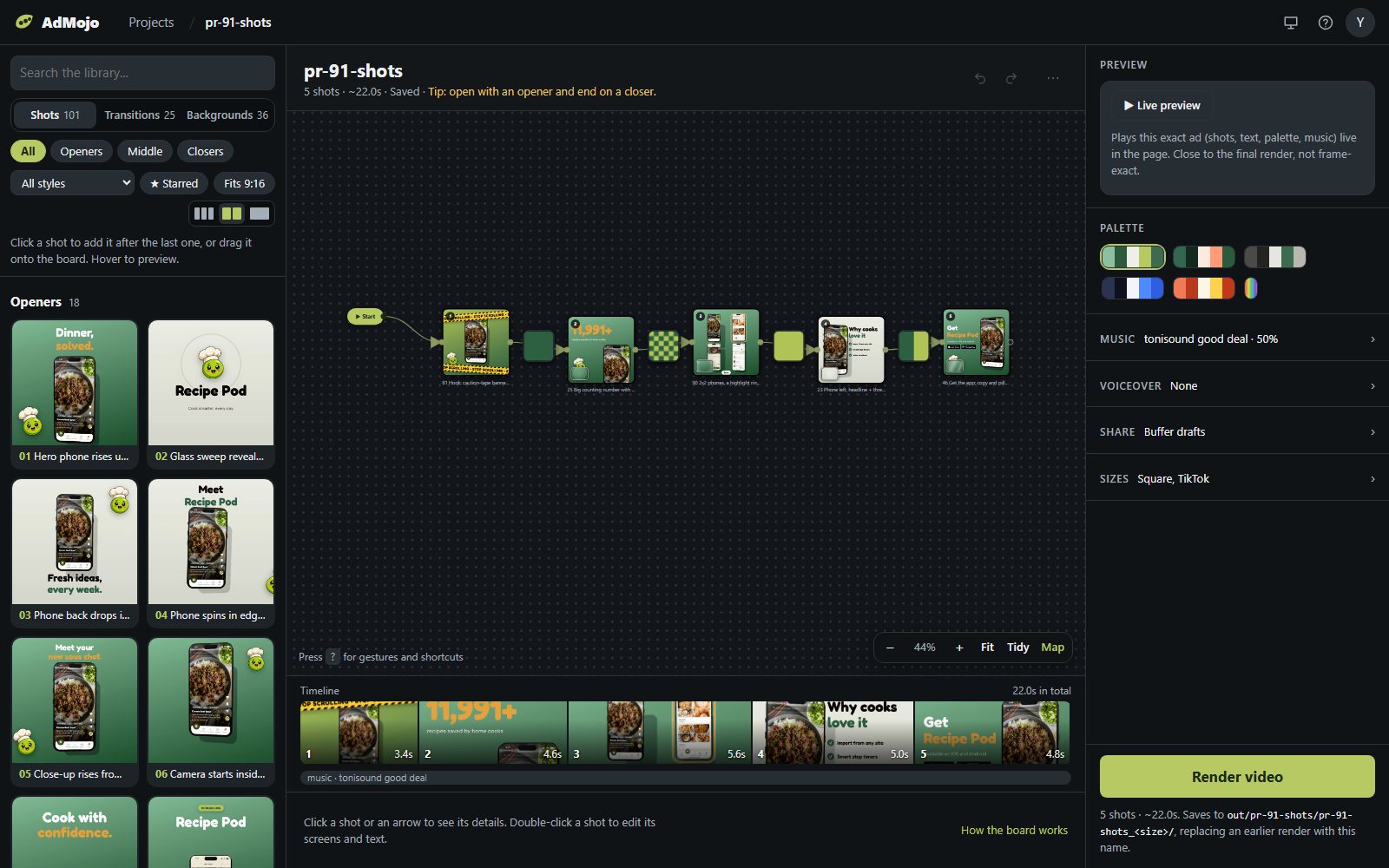Click the AdMojo logo icon
1389x868 pixels.
(x=24, y=22)
